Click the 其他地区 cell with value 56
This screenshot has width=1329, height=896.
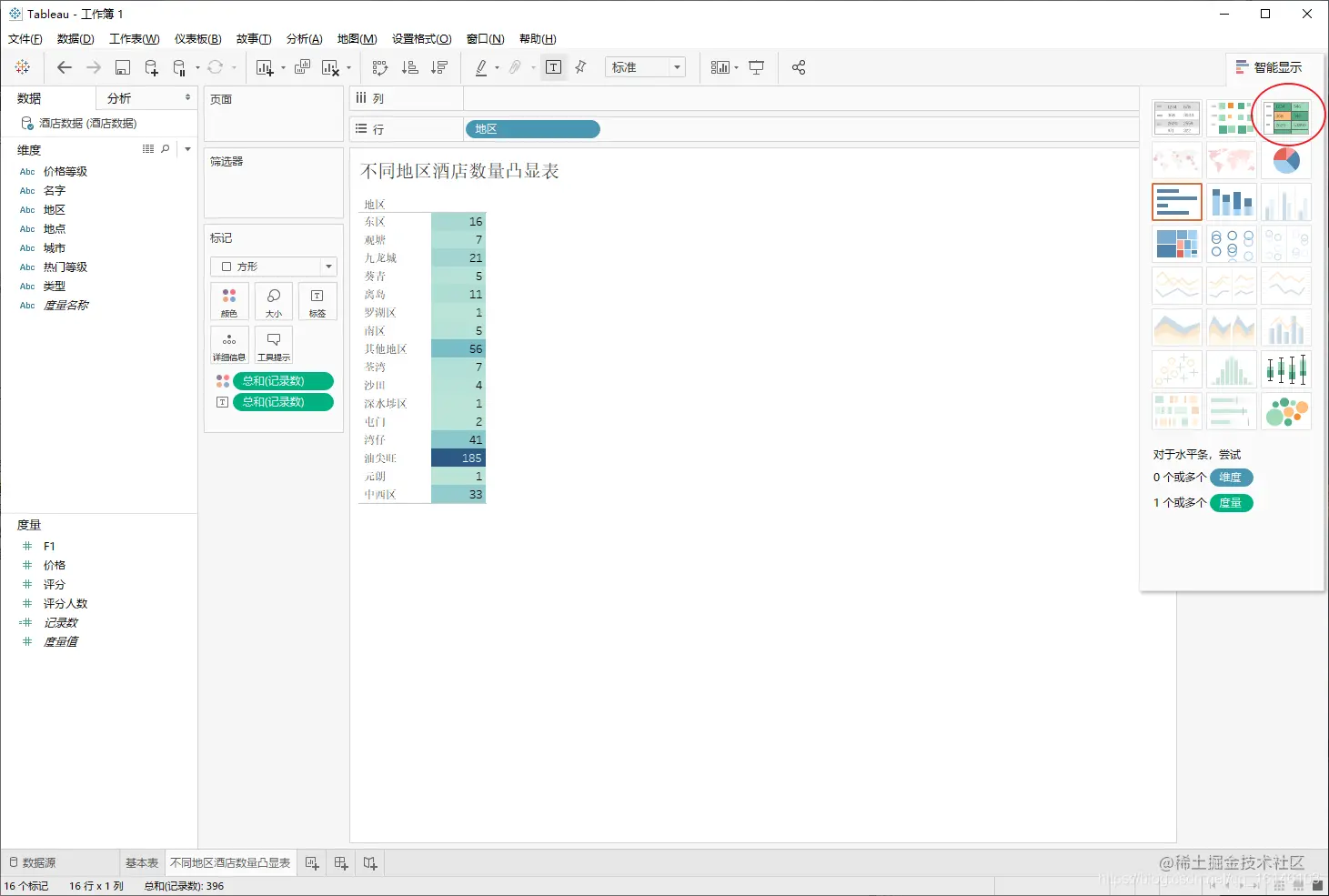[x=458, y=348]
